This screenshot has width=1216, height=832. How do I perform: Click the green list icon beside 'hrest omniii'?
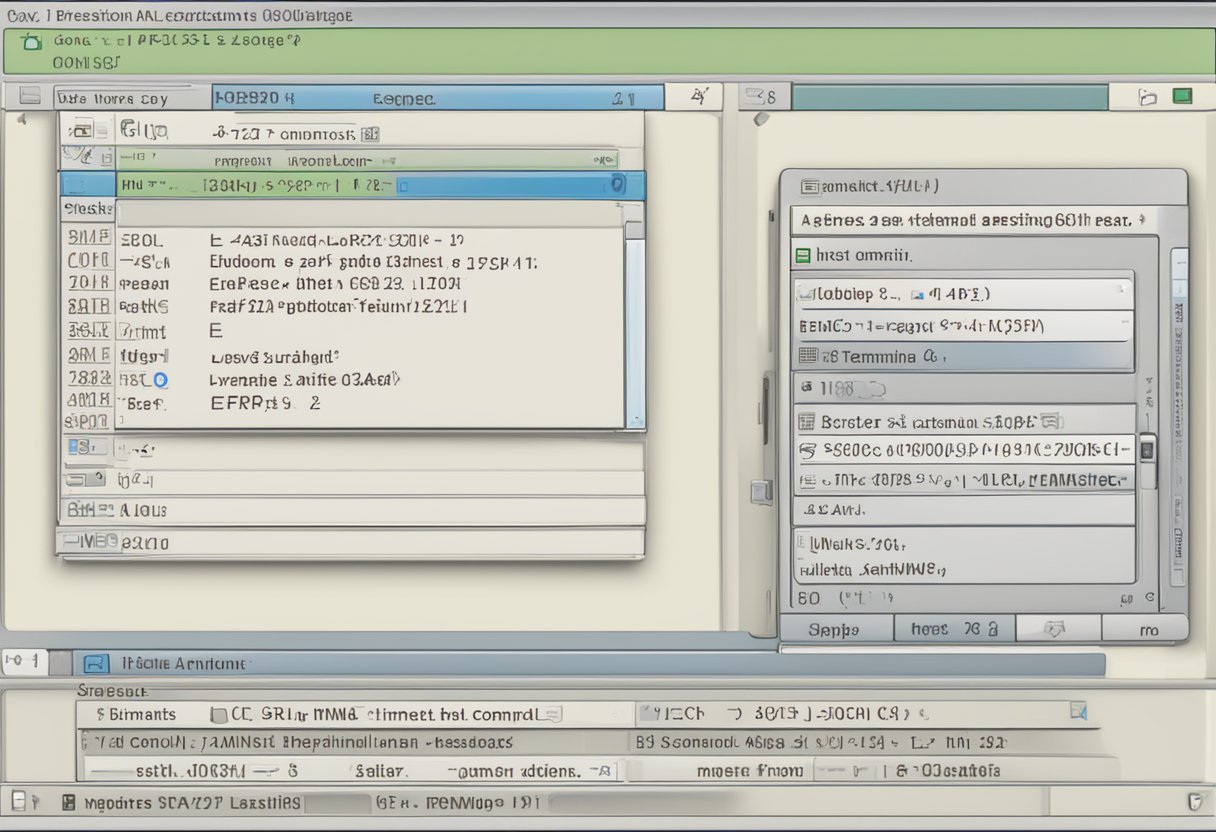pyautogui.click(x=801, y=255)
